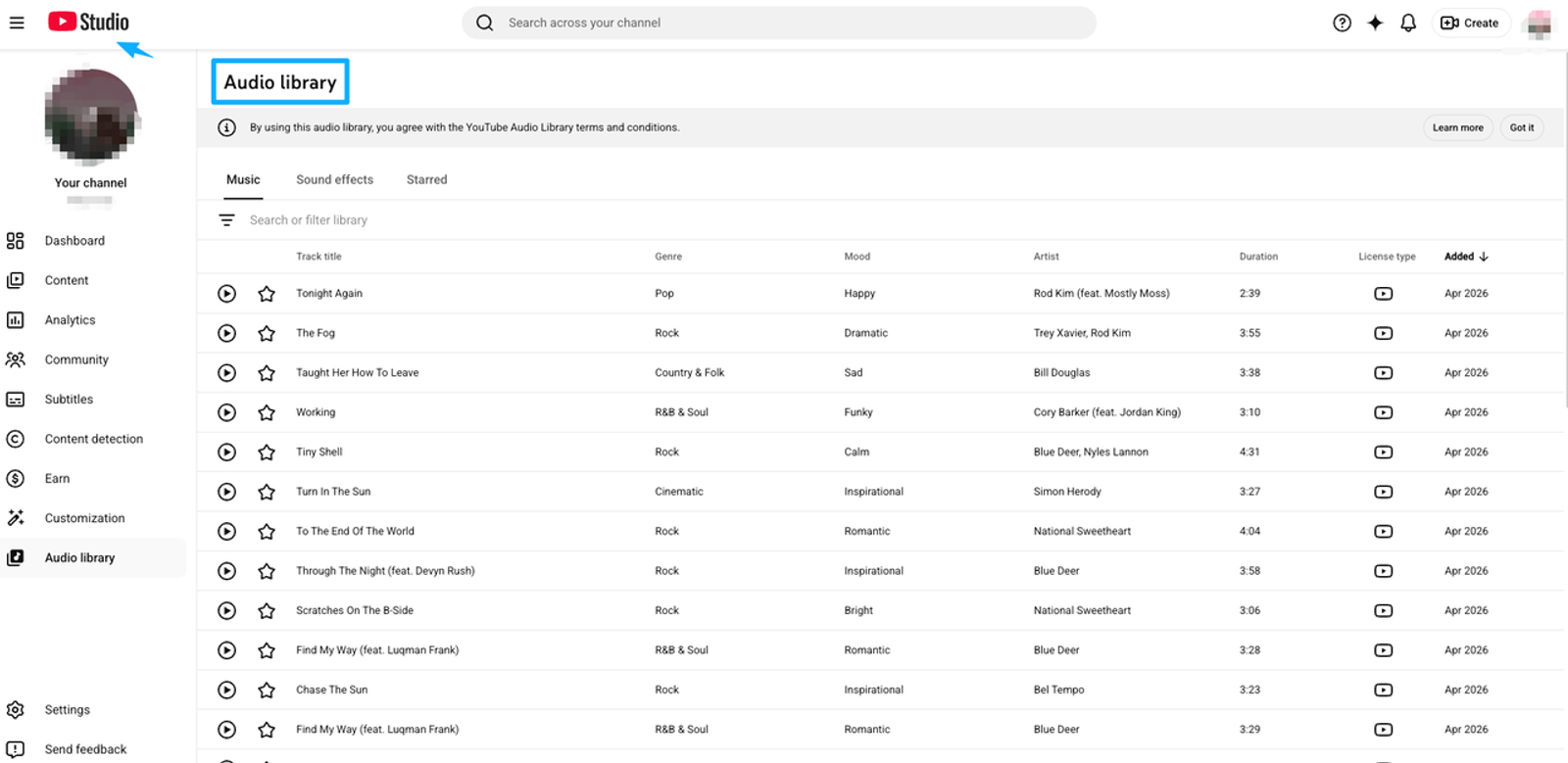Click artist Simon Herody
This screenshot has width=1568, height=763.
(1067, 492)
